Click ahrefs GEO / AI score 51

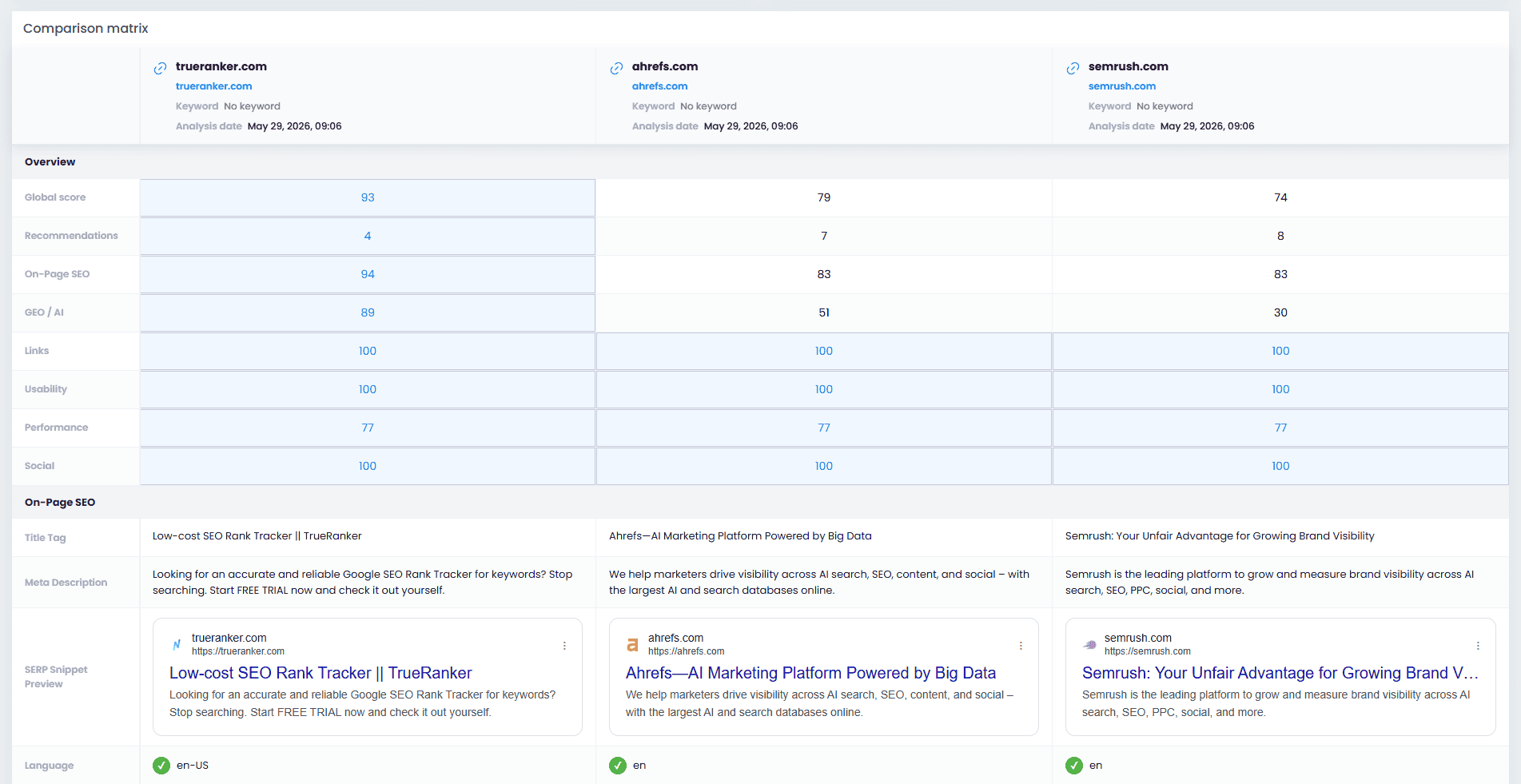coord(824,312)
